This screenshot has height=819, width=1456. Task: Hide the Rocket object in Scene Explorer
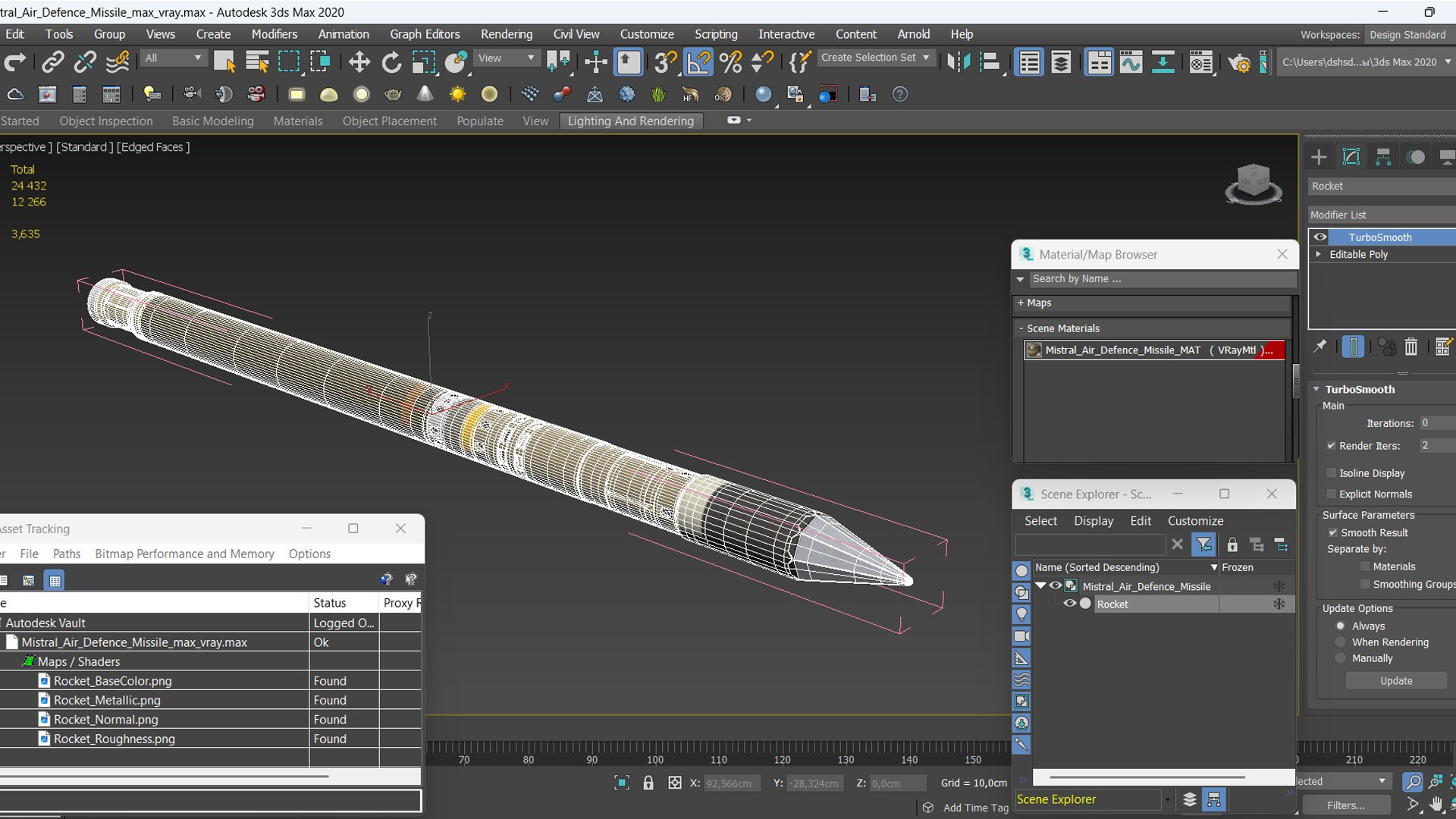(1069, 604)
